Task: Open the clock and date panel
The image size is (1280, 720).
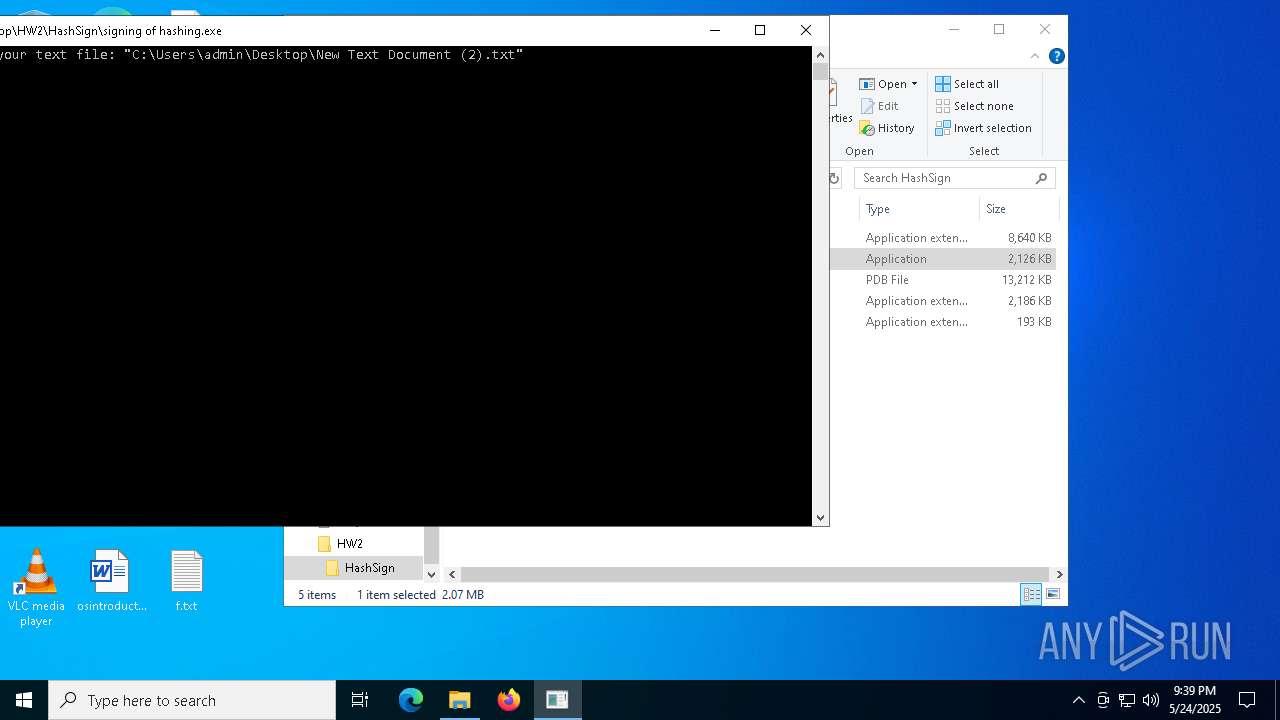Action: click(x=1195, y=700)
